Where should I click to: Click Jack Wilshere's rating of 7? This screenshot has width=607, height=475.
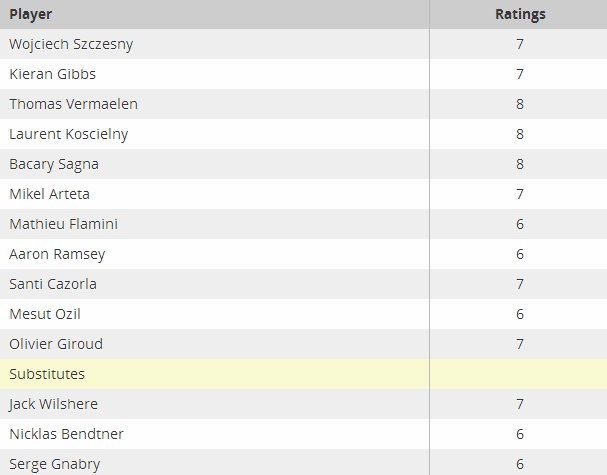520,404
